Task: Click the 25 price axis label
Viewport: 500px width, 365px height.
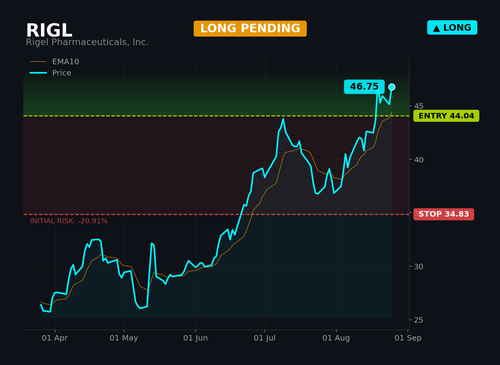Action: 419,320
